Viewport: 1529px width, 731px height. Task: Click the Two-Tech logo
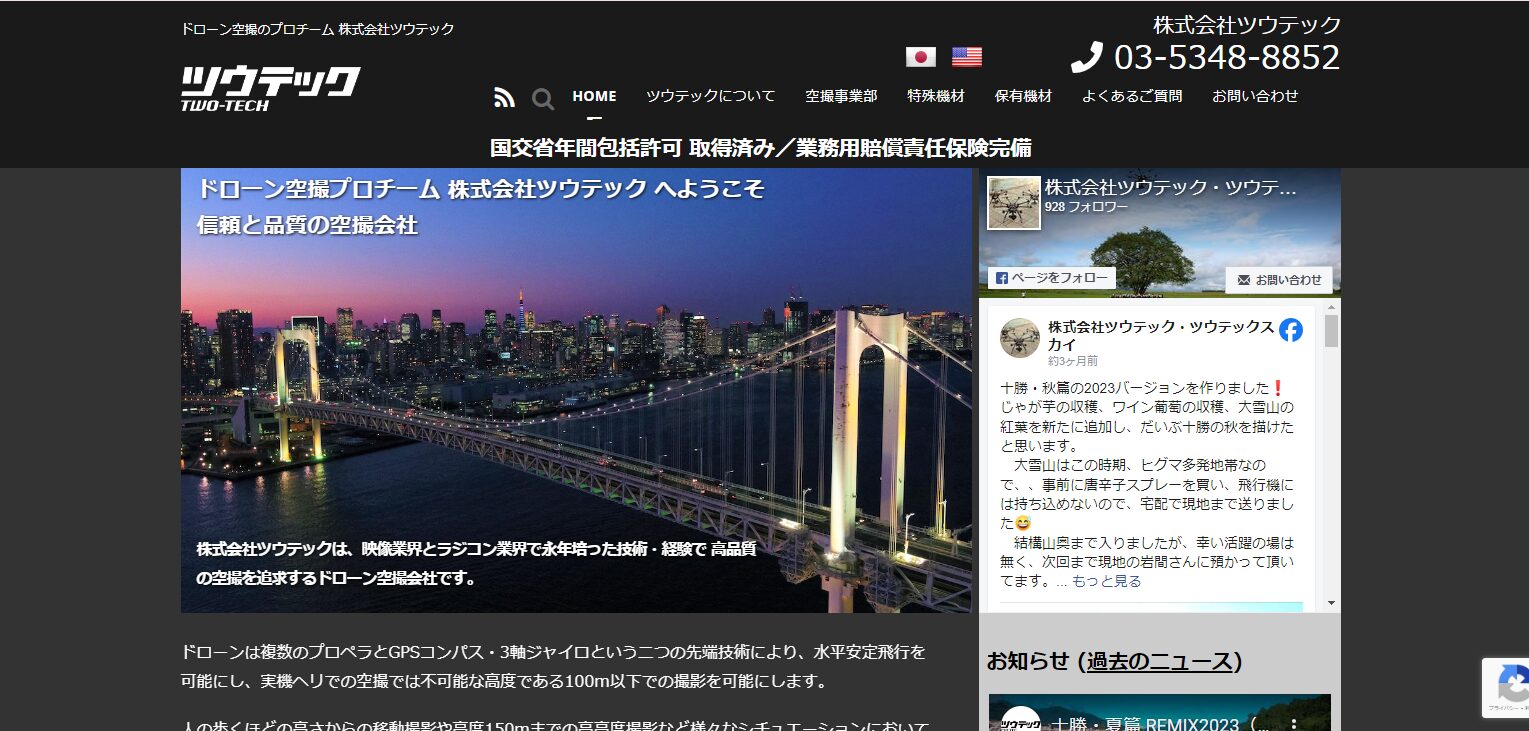pos(270,88)
